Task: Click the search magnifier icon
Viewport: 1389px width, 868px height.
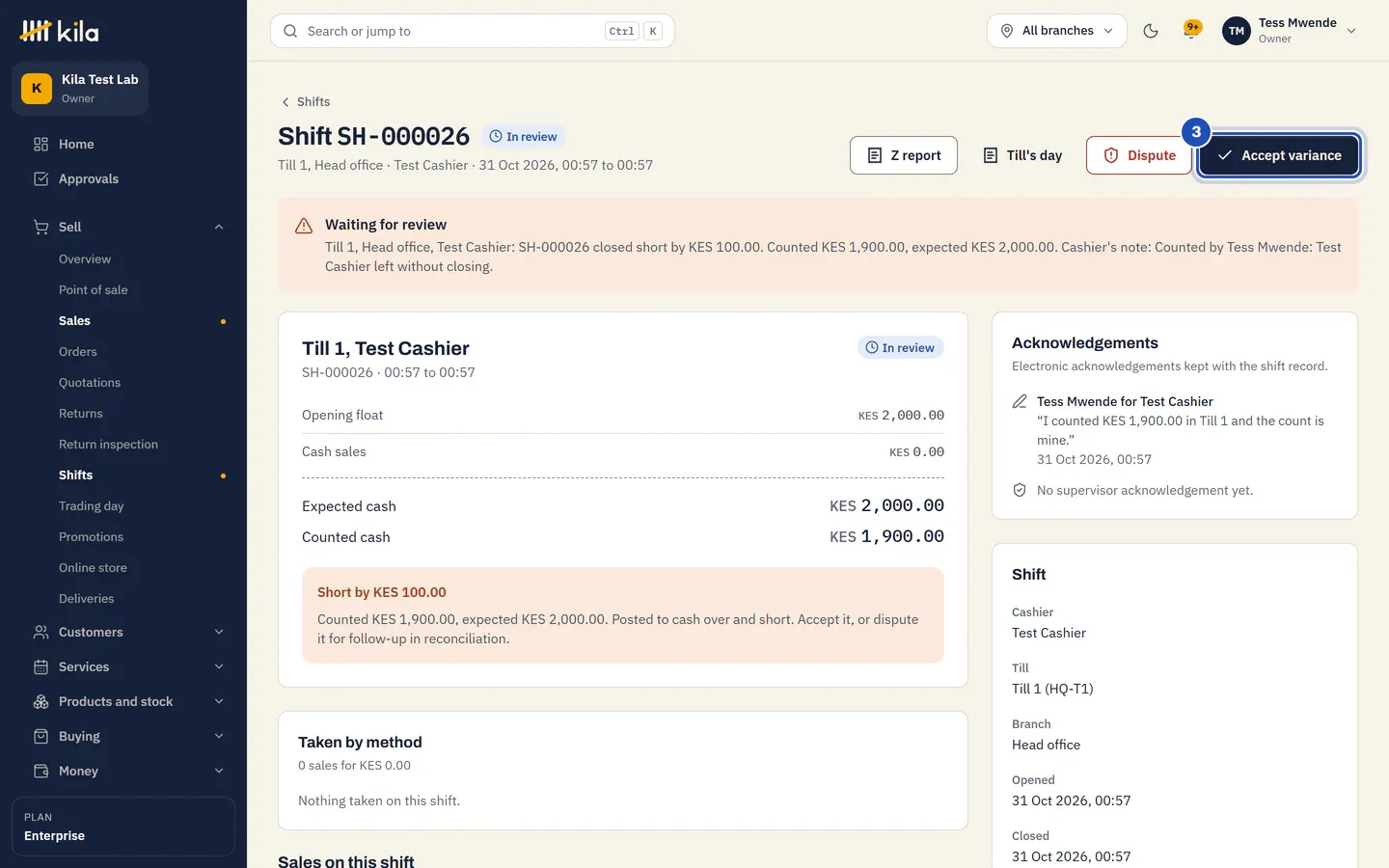Action: click(x=290, y=31)
